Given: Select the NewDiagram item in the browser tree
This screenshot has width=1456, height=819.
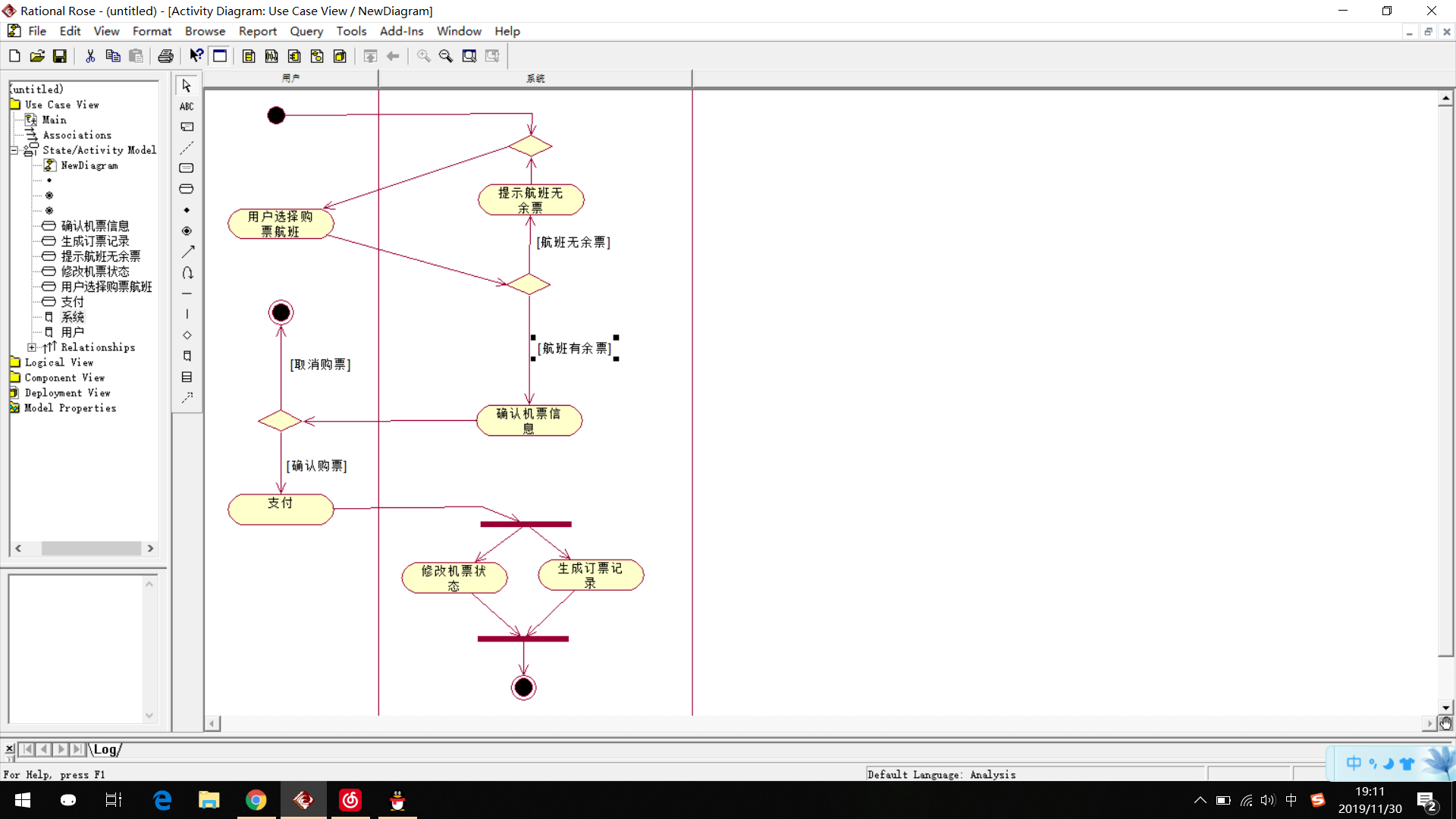Looking at the screenshot, I should pos(91,165).
